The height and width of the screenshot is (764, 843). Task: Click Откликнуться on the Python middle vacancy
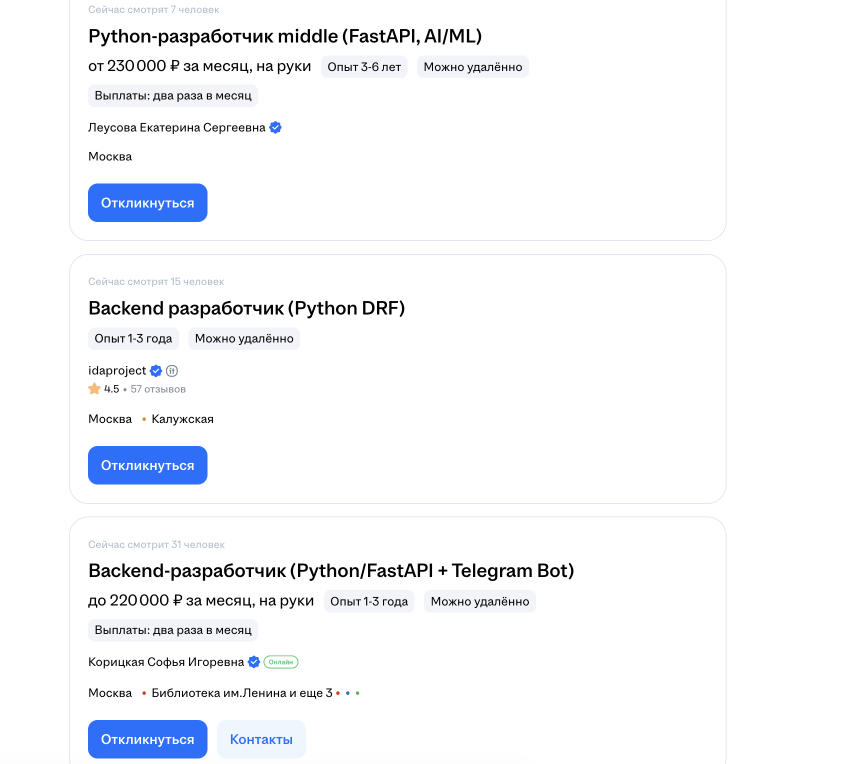tap(147, 202)
